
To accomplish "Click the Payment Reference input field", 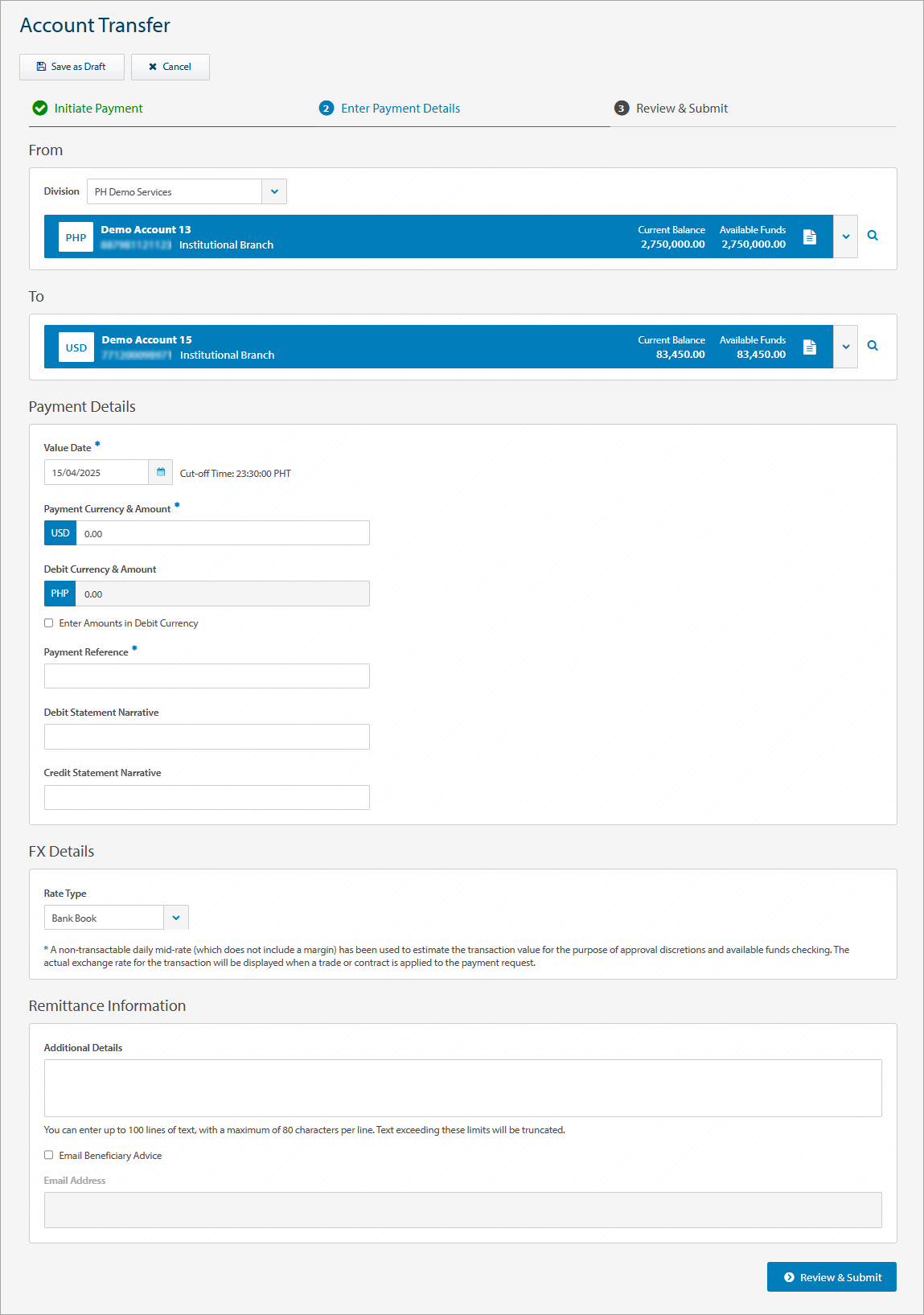I will pyautogui.click(x=207, y=676).
